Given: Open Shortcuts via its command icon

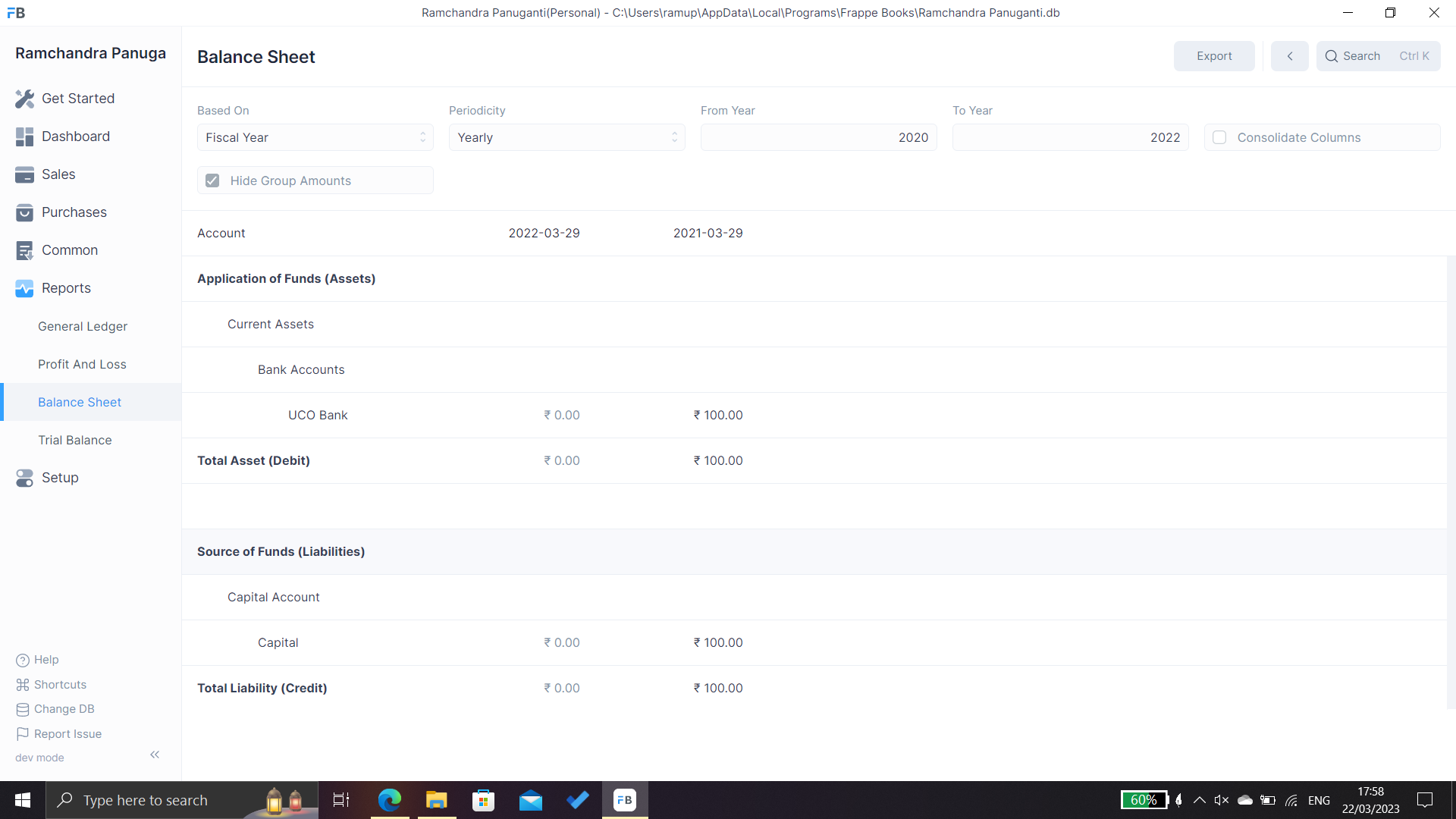Looking at the screenshot, I should click(21, 684).
